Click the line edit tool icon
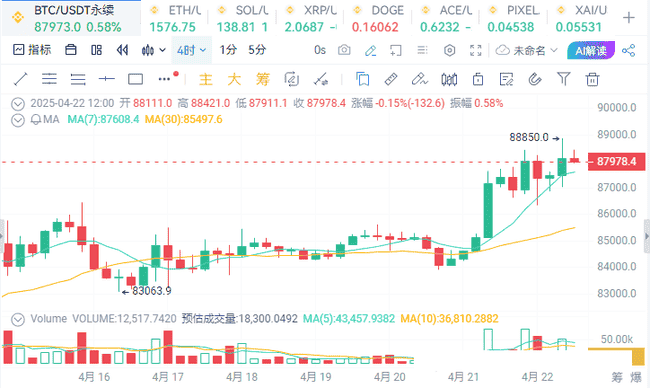The image size is (650, 388). click(320, 79)
